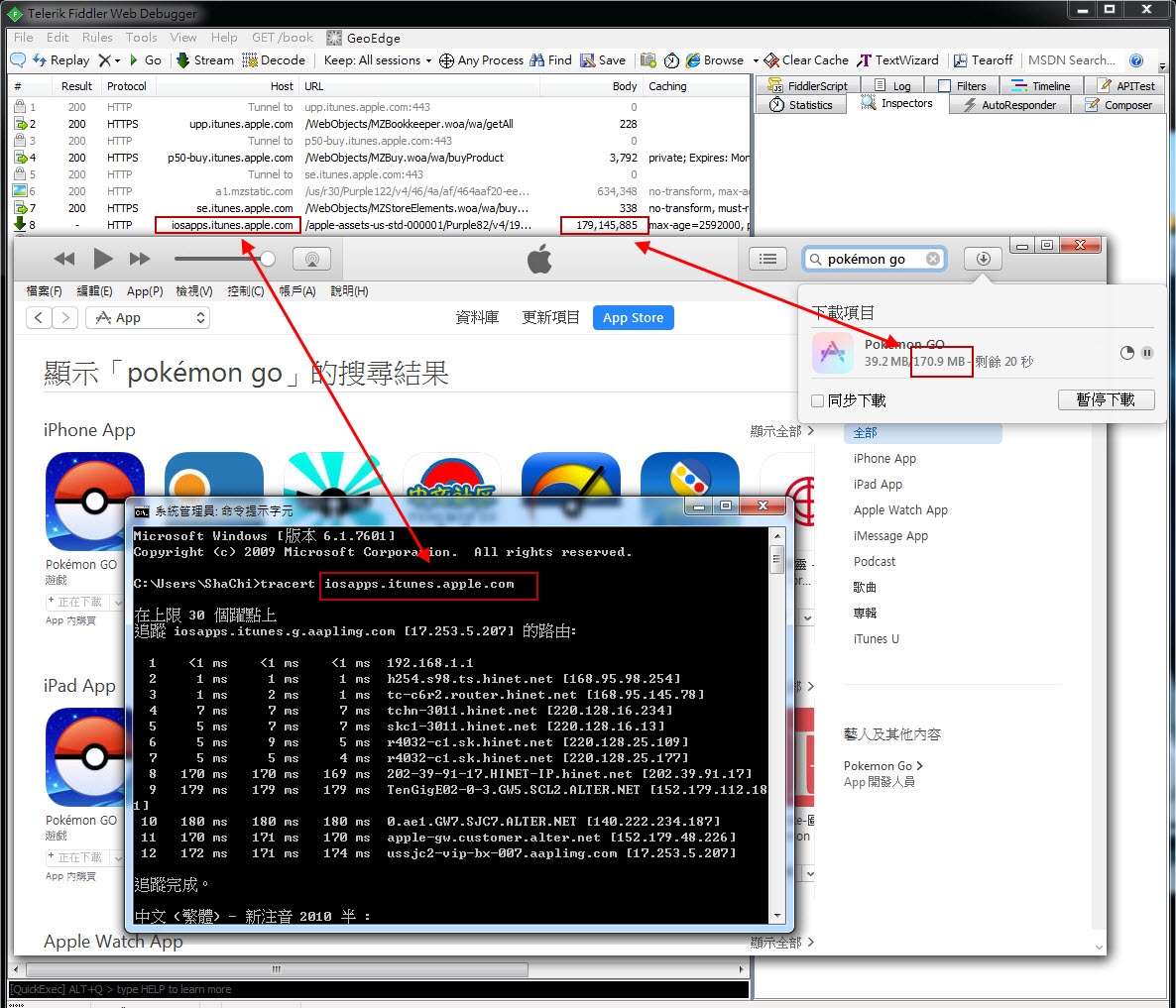Open the Fiddler Rules menu
1176x1008 pixels.
97,38
